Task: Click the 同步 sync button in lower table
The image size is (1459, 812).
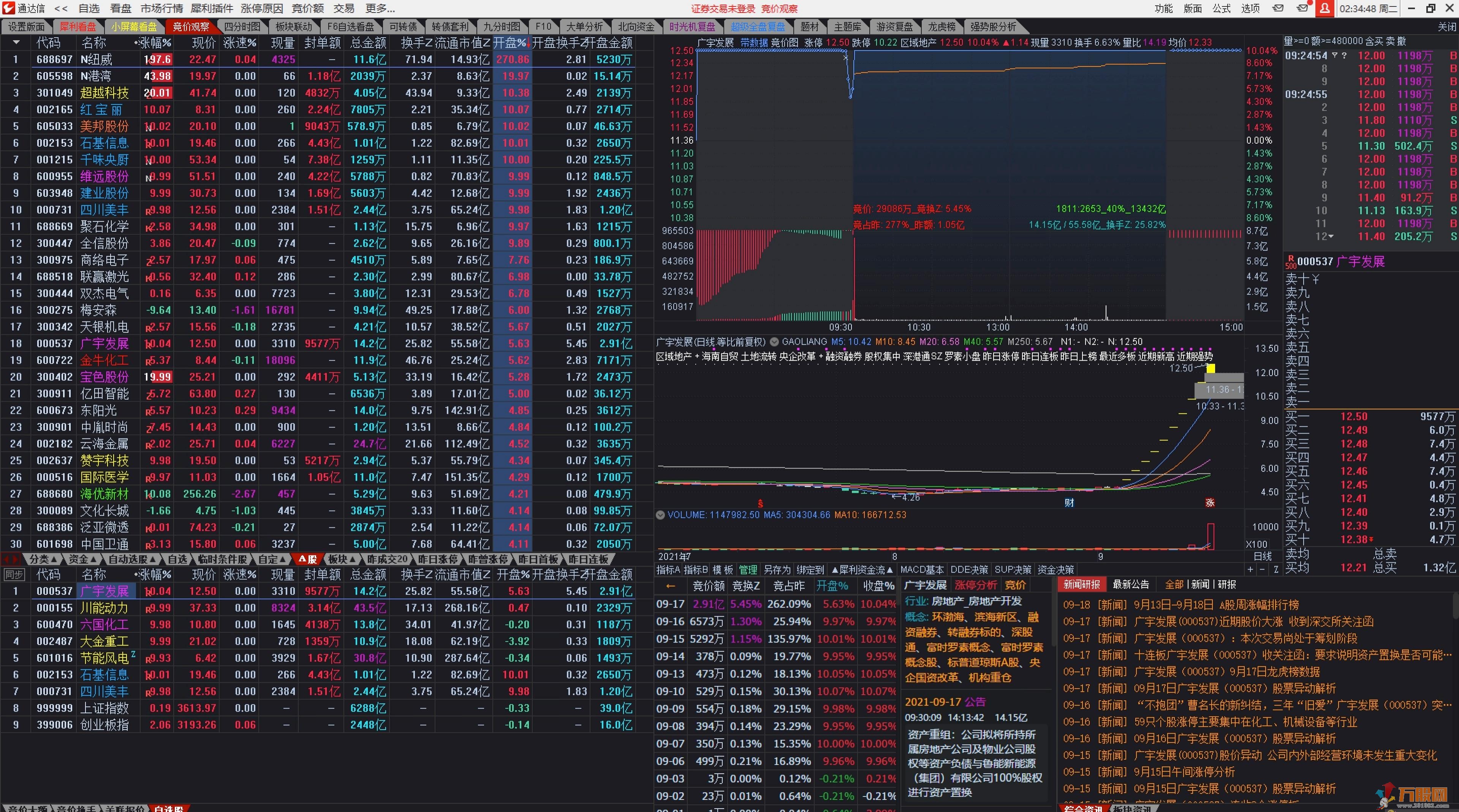Action: 14,574
